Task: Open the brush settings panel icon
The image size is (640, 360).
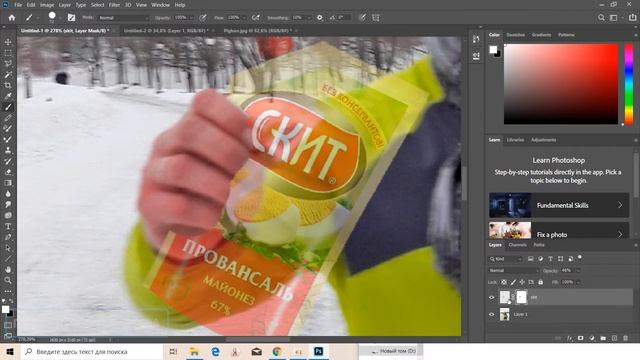Action: click(x=71, y=18)
